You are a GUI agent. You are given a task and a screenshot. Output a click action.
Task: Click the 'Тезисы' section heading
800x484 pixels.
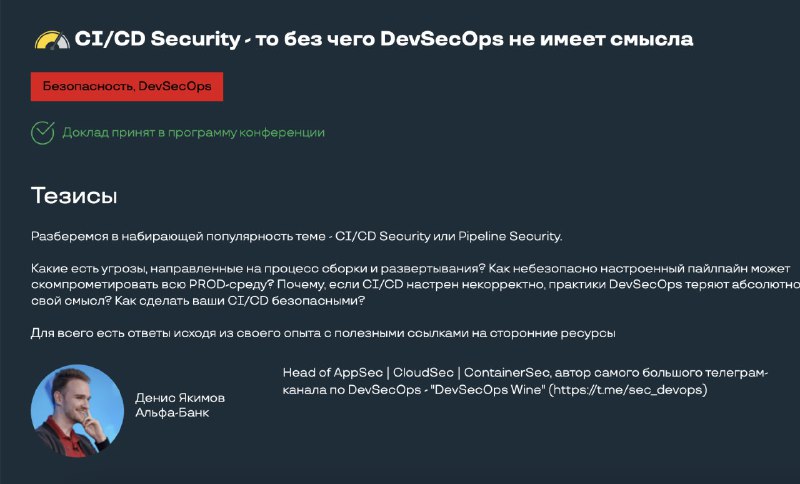[74, 196]
